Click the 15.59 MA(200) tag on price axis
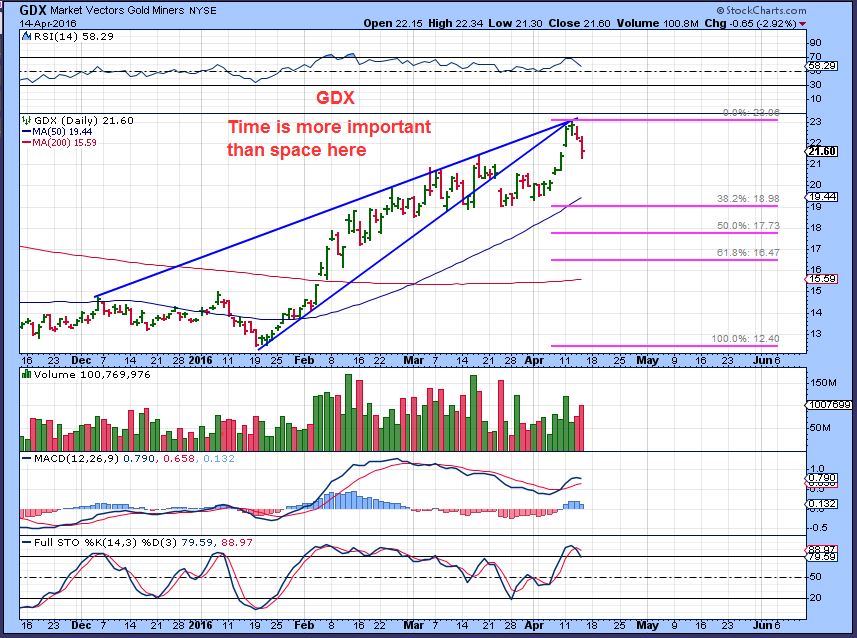Screen dimensions: 857x638 pyautogui.click(x=823, y=279)
